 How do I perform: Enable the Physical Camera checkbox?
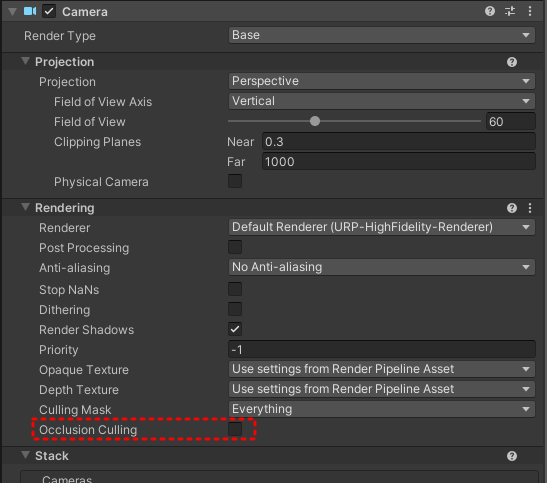pos(235,181)
